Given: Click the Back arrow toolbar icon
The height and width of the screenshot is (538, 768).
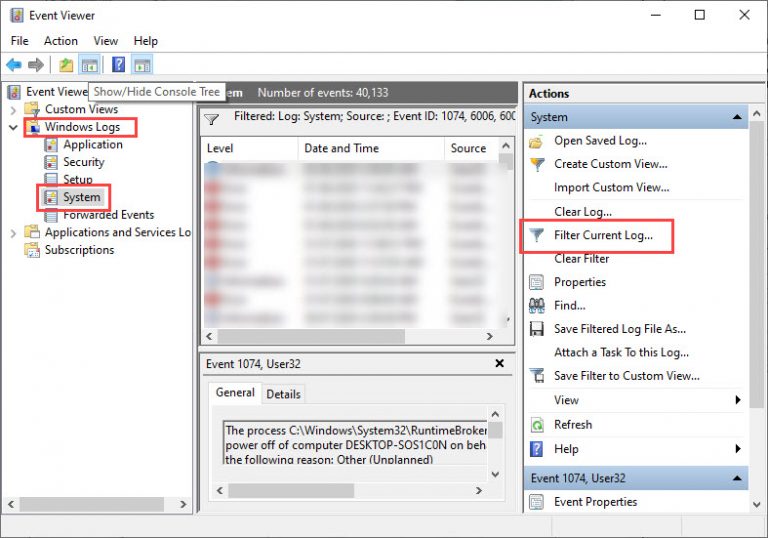Looking at the screenshot, I should coord(14,64).
